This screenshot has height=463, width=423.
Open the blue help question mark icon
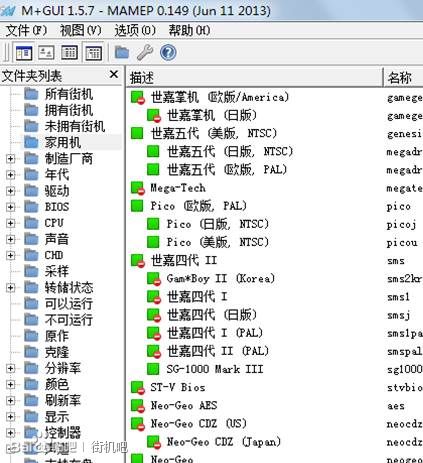click(168, 52)
